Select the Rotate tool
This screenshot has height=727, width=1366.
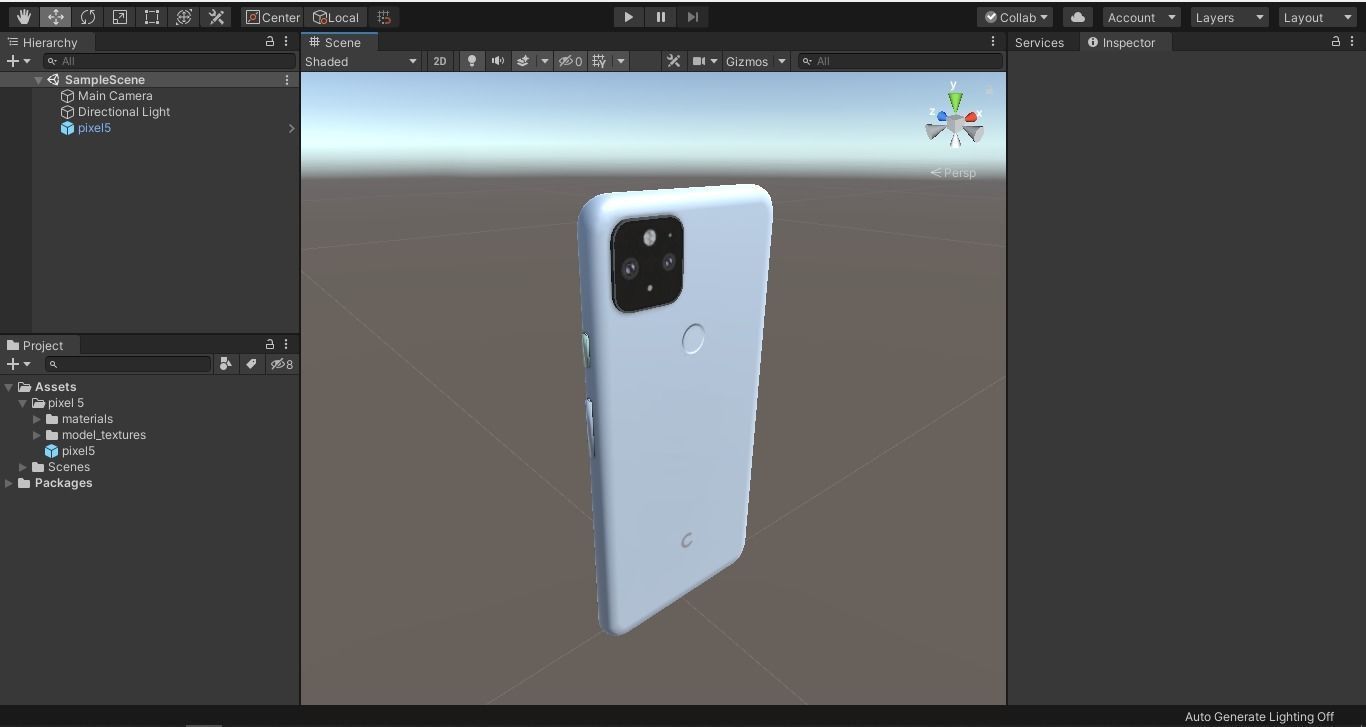pos(88,17)
